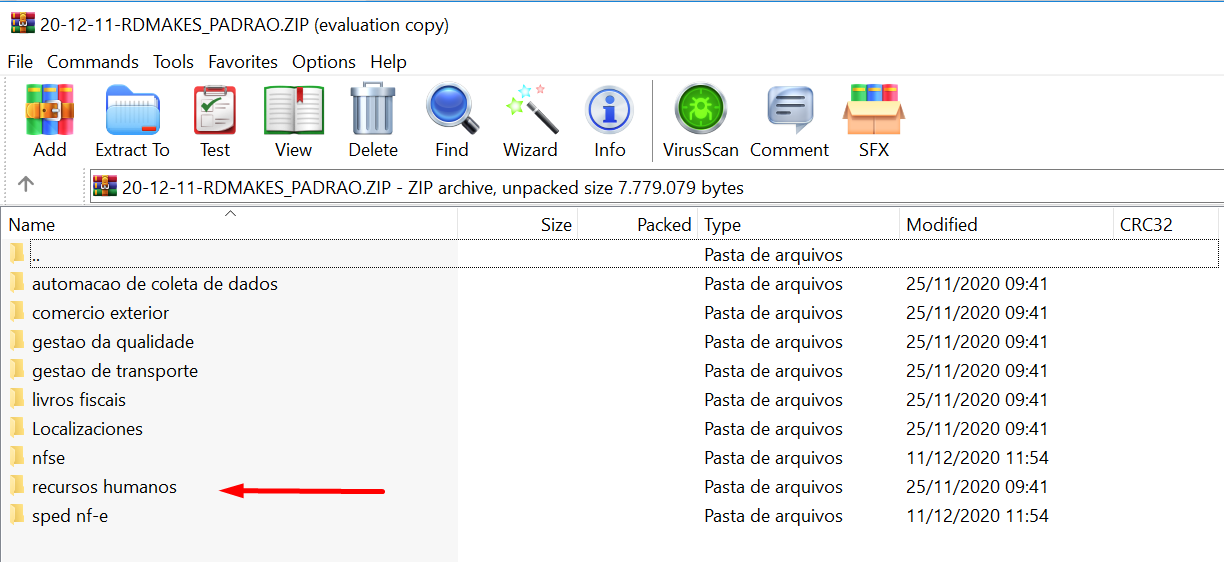Launch the Wizard wand tool
This screenshot has width=1224, height=562.
click(530, 110)
